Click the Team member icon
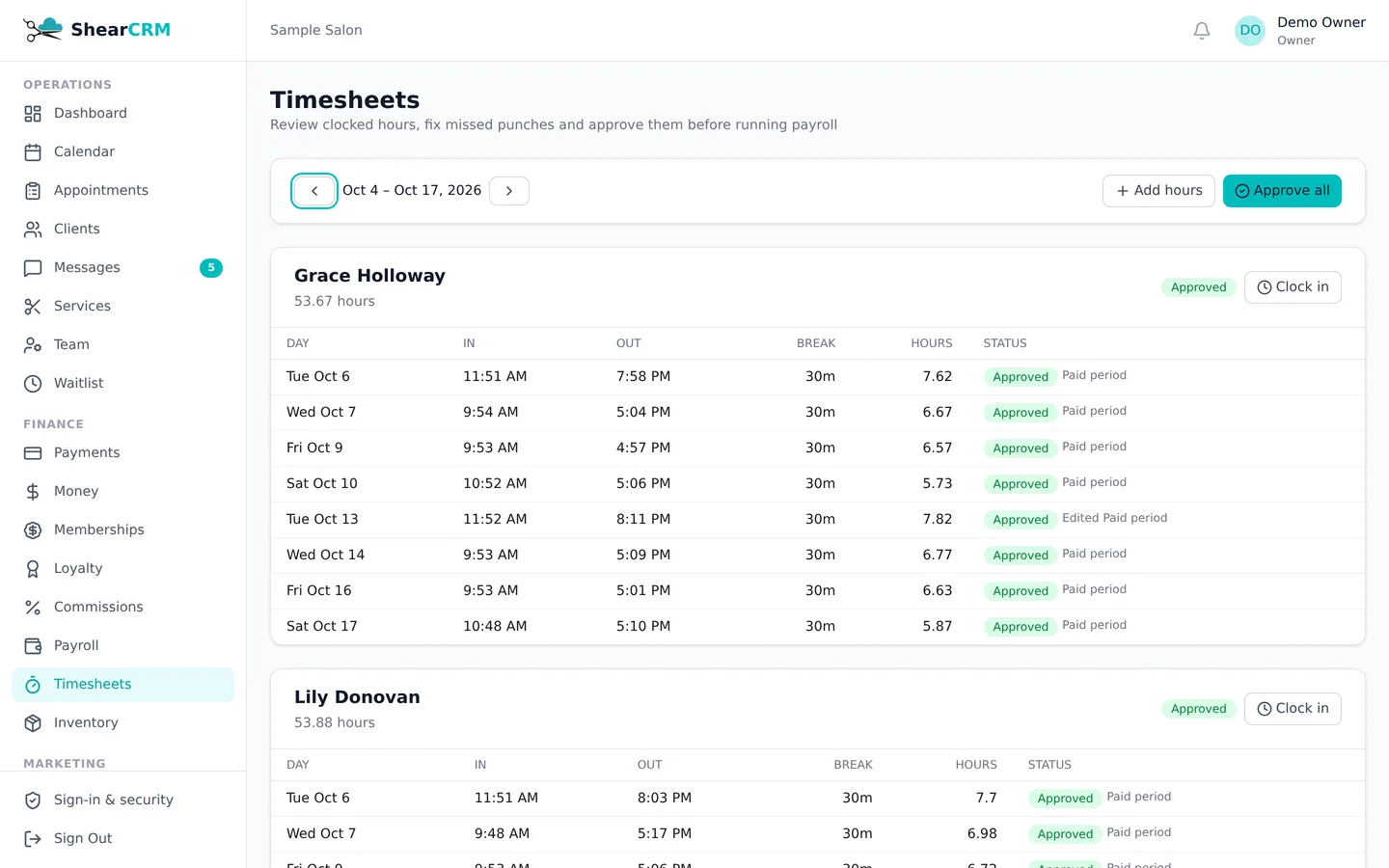The width and height of the screenshot is (1389, 868). [x=33, y=345]
